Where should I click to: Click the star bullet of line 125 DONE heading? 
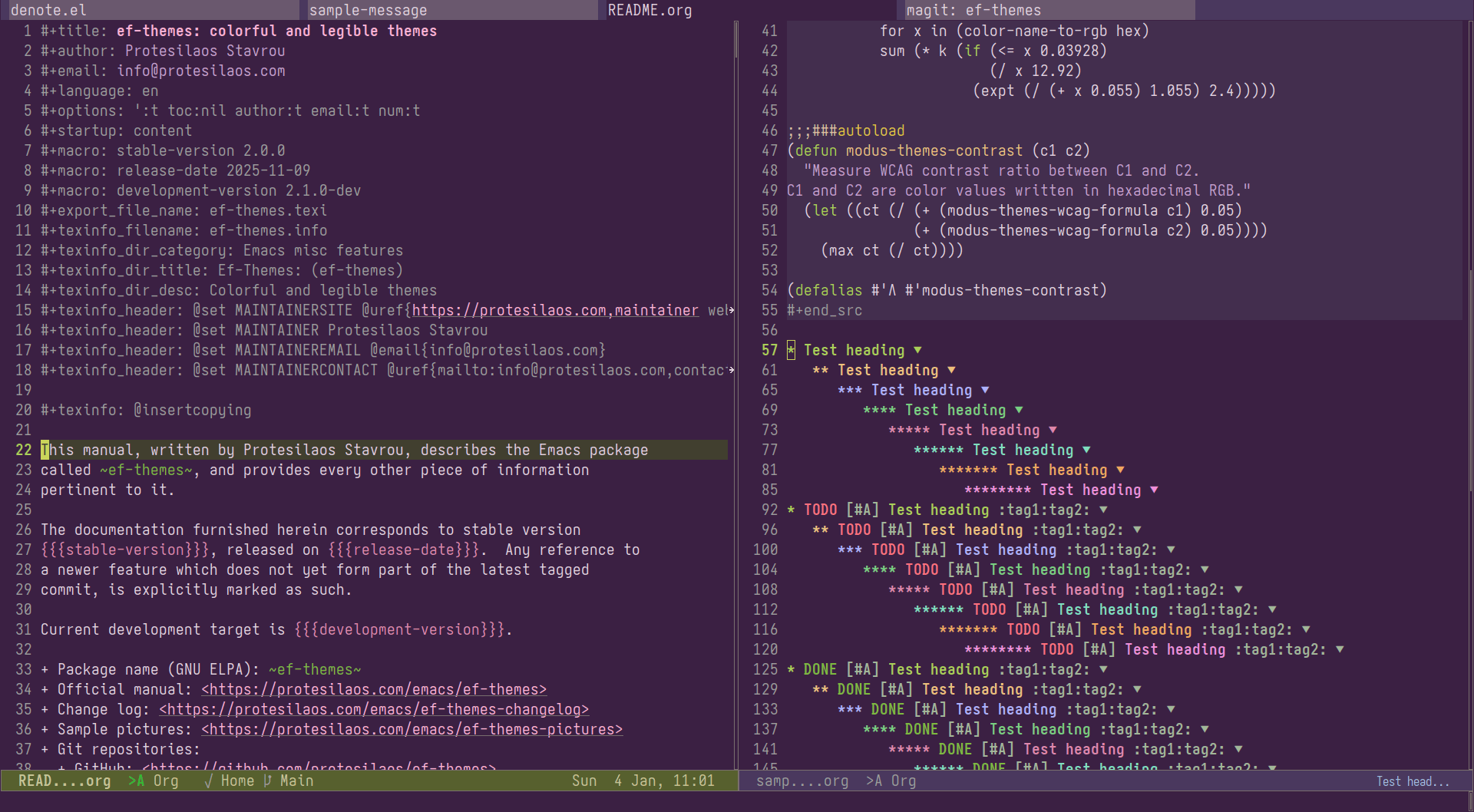pyautogui.click(x=791, y=670)
